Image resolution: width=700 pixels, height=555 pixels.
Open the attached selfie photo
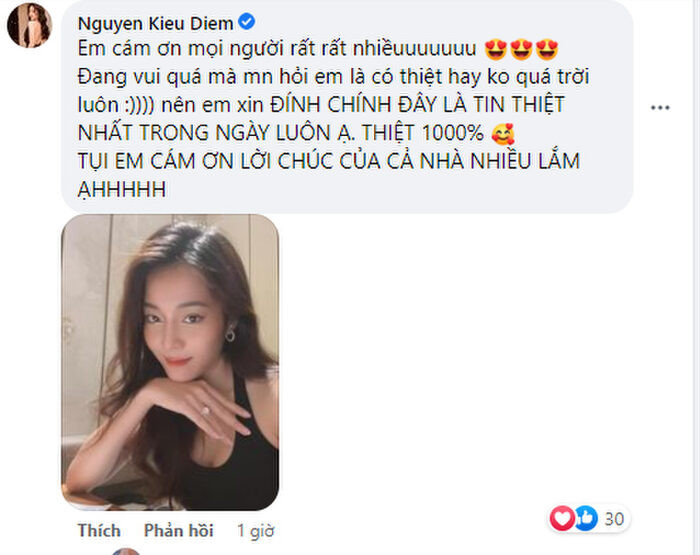[170, 362]
